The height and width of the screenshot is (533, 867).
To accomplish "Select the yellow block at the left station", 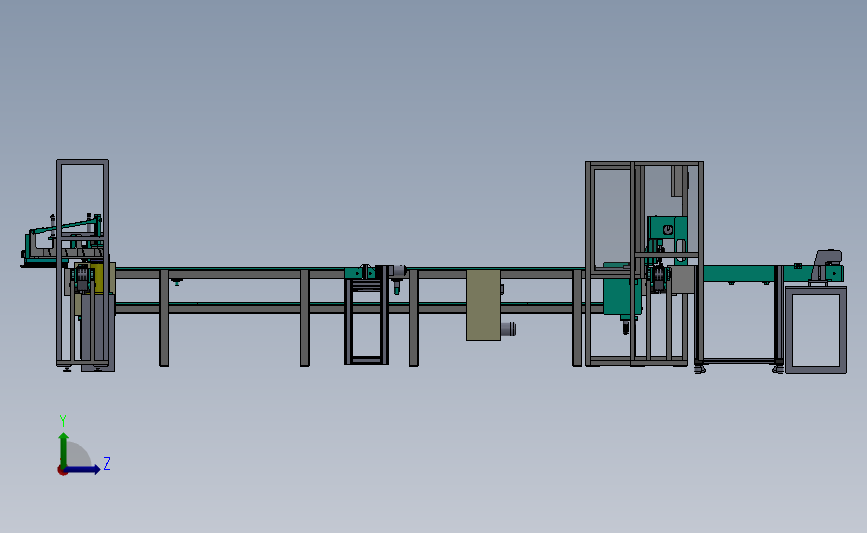I will 98,278.
